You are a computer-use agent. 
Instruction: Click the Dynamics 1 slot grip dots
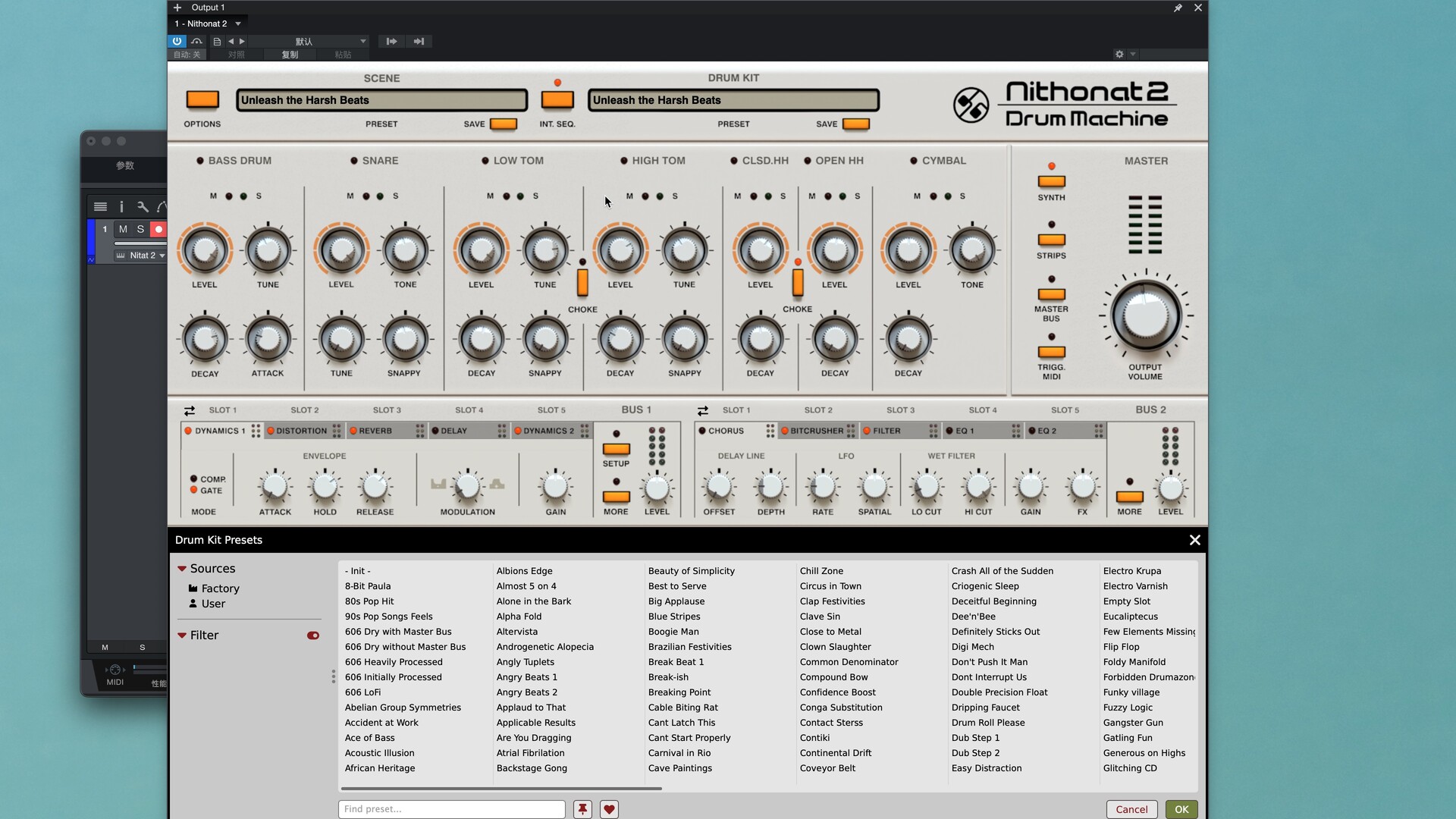(x=256, y=431)
